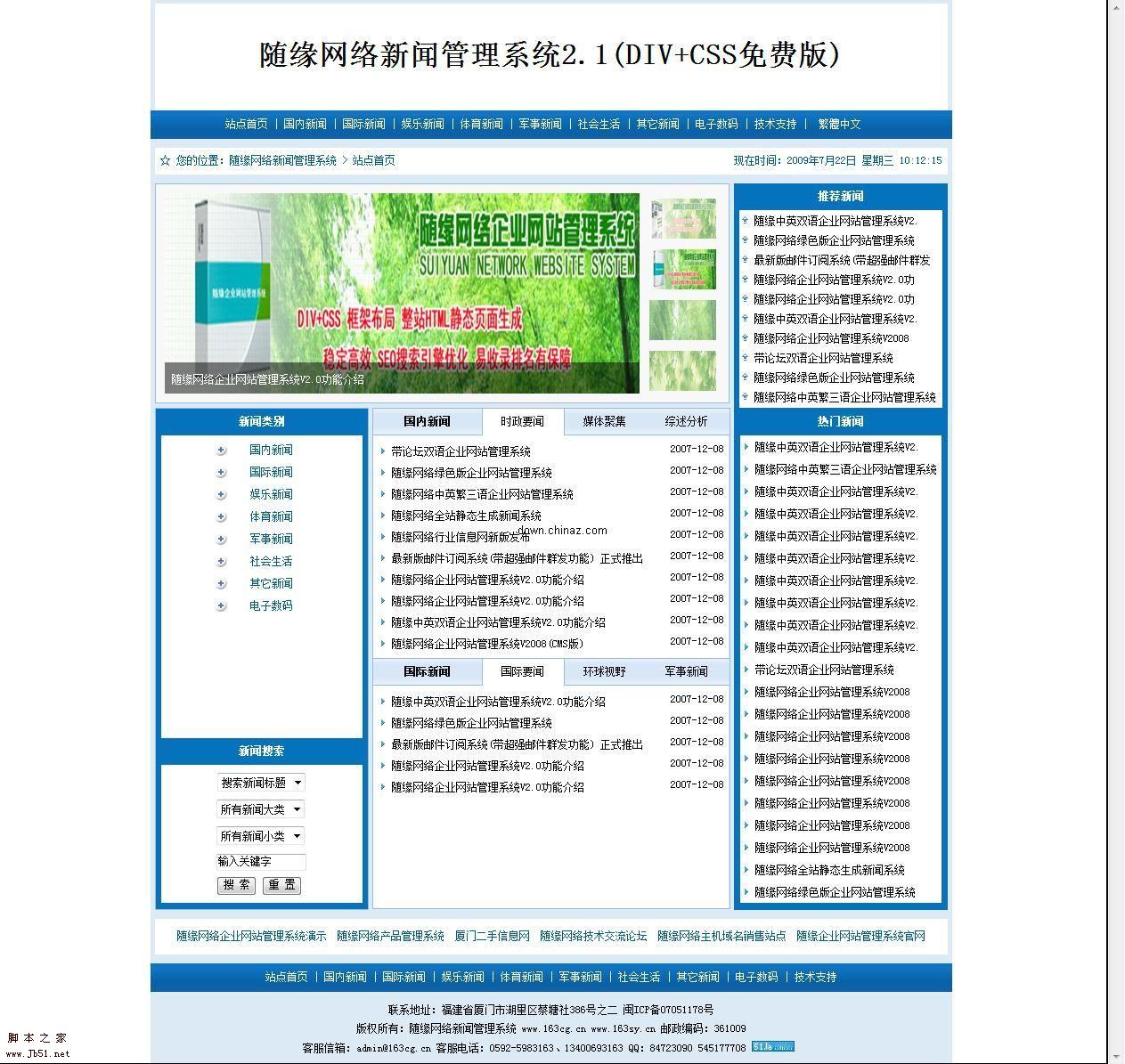Image resolution: width=1125 pixels, height=1064 pixels.
Task: Open friend link 随缘网络企业网站管理系统演示
Action: [251, 936]
